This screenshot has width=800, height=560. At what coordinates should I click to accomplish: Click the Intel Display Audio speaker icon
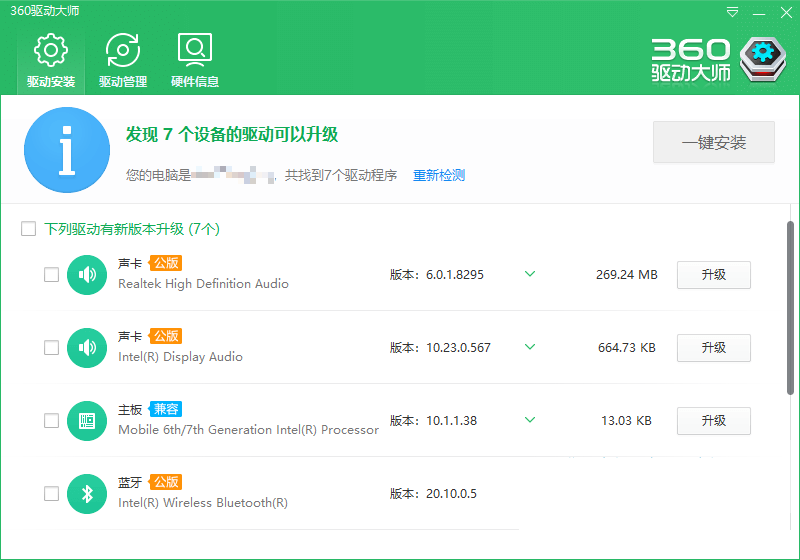coord(87,348)
